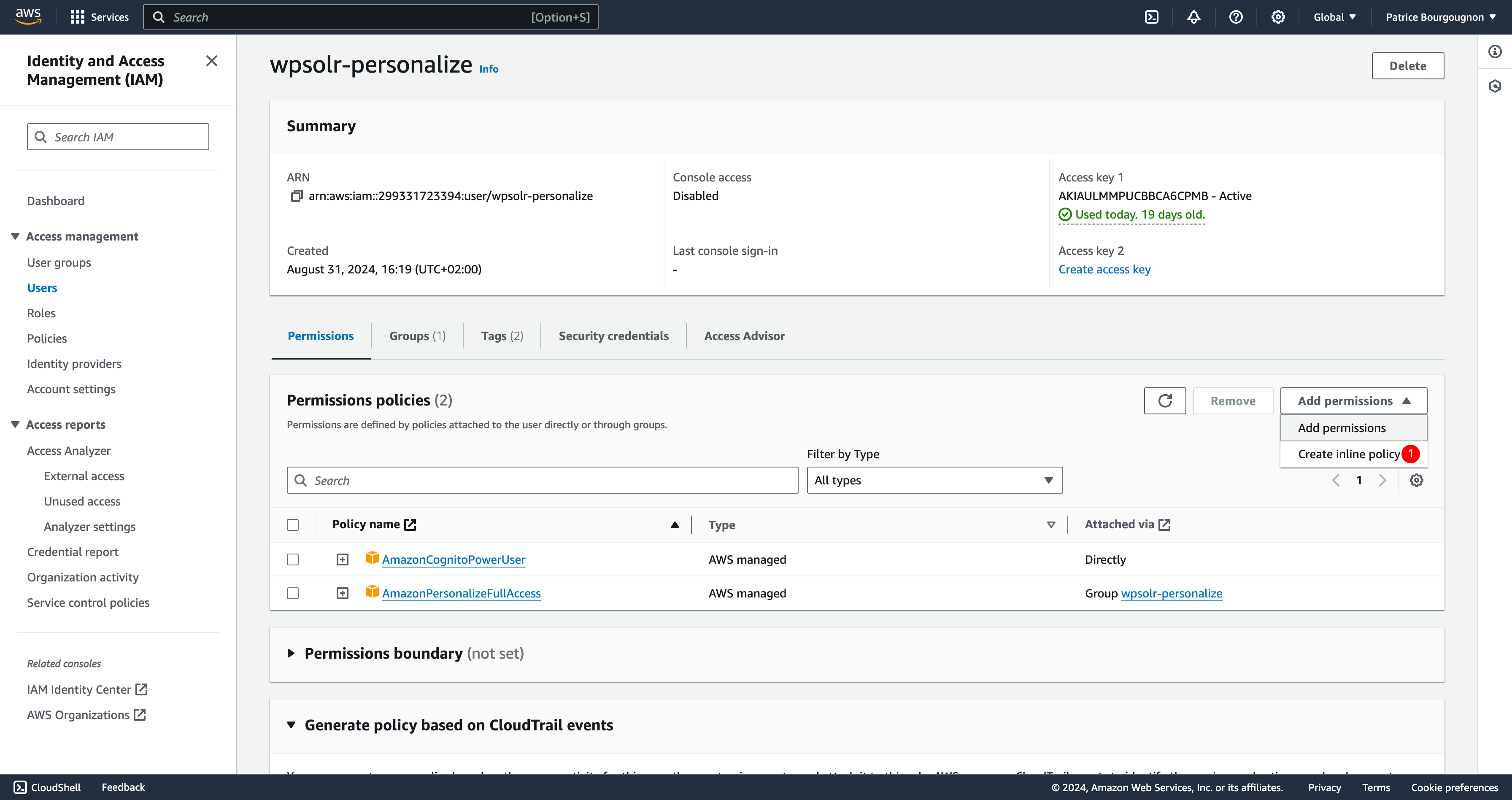Screen dimensions: 1512x800
Task: Open the Patrice Bourgougnon account menu
Action: (1440, 17)
